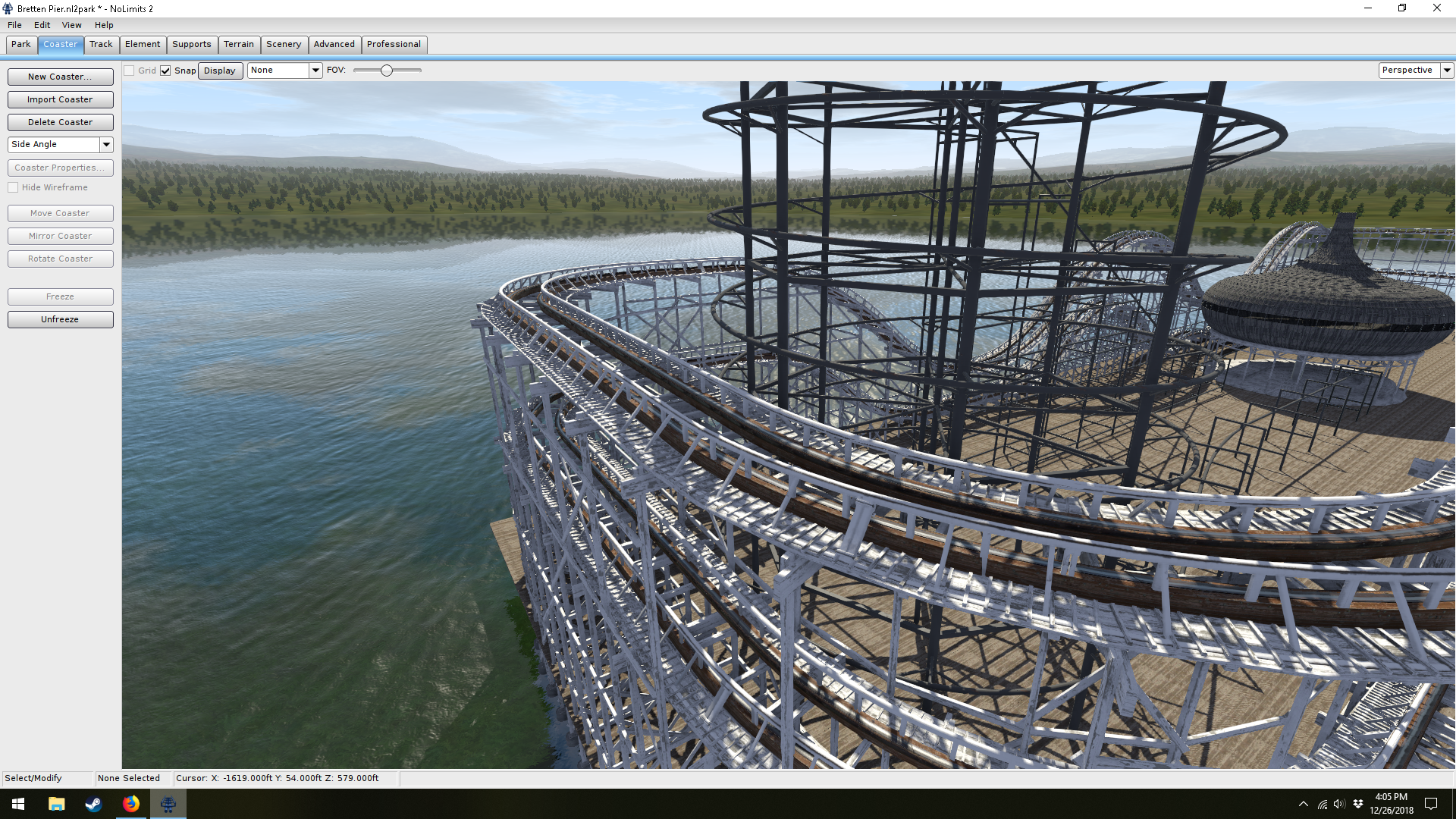Click the Windows Start button
This screenshot has width=1456, height=819.
[x=18, y=804]
